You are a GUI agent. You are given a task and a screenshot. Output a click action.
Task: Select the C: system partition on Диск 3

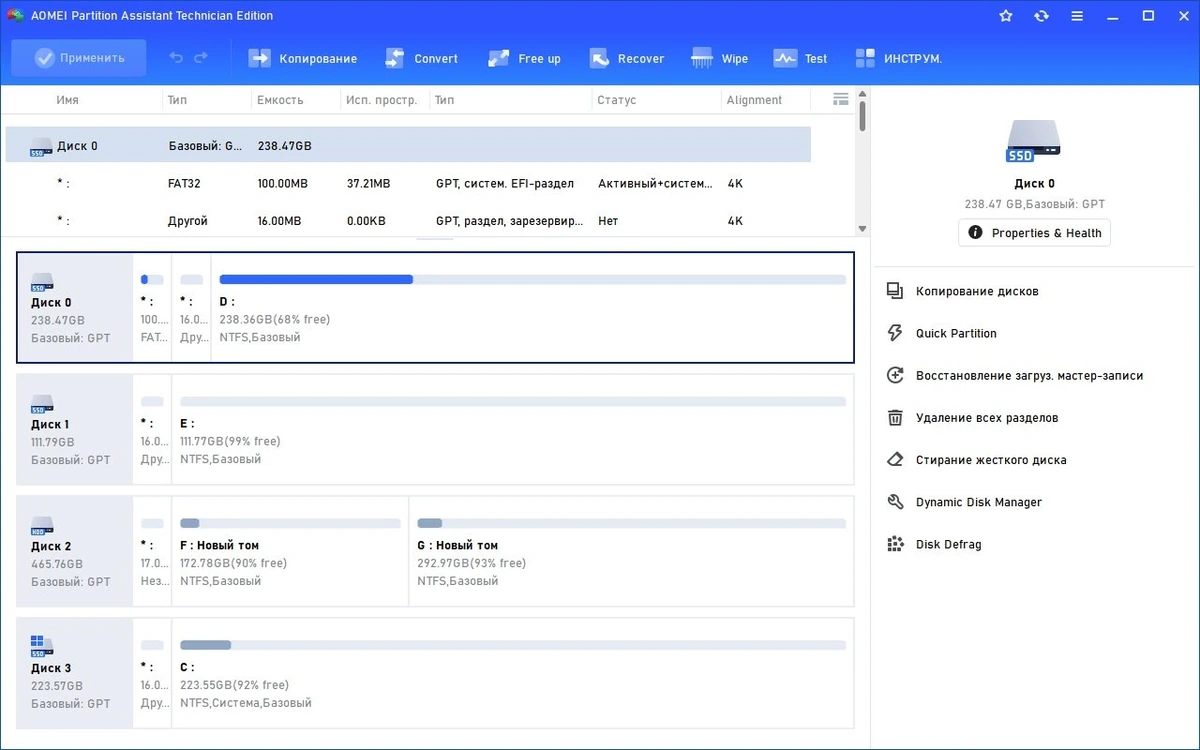click(x=513, y=673)
